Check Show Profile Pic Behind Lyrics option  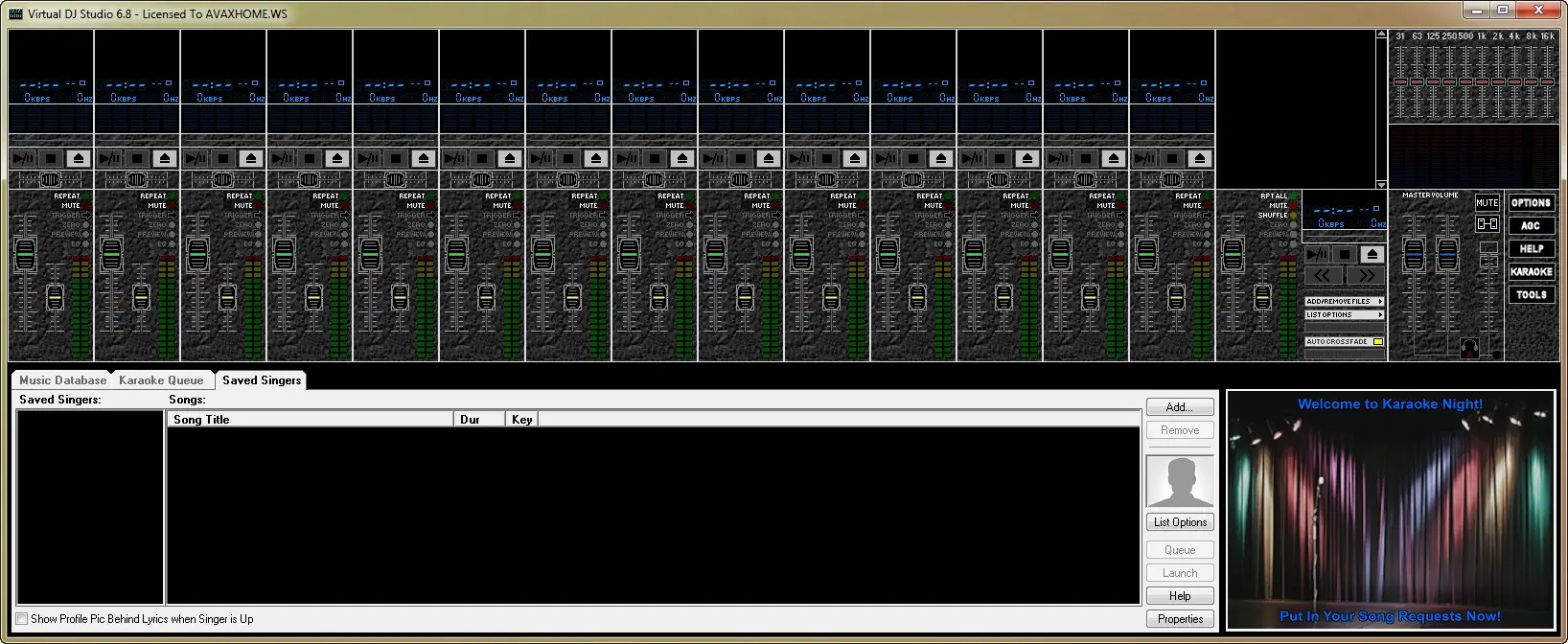click(x=22, y=619)
